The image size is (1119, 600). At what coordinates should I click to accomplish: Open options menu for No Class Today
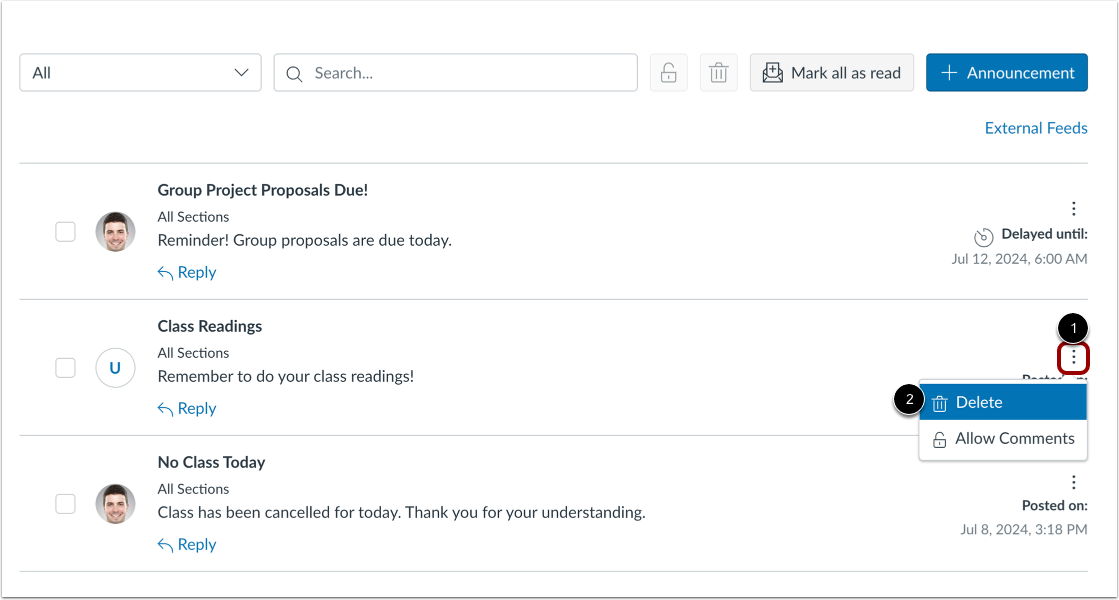pos(1073,482)
